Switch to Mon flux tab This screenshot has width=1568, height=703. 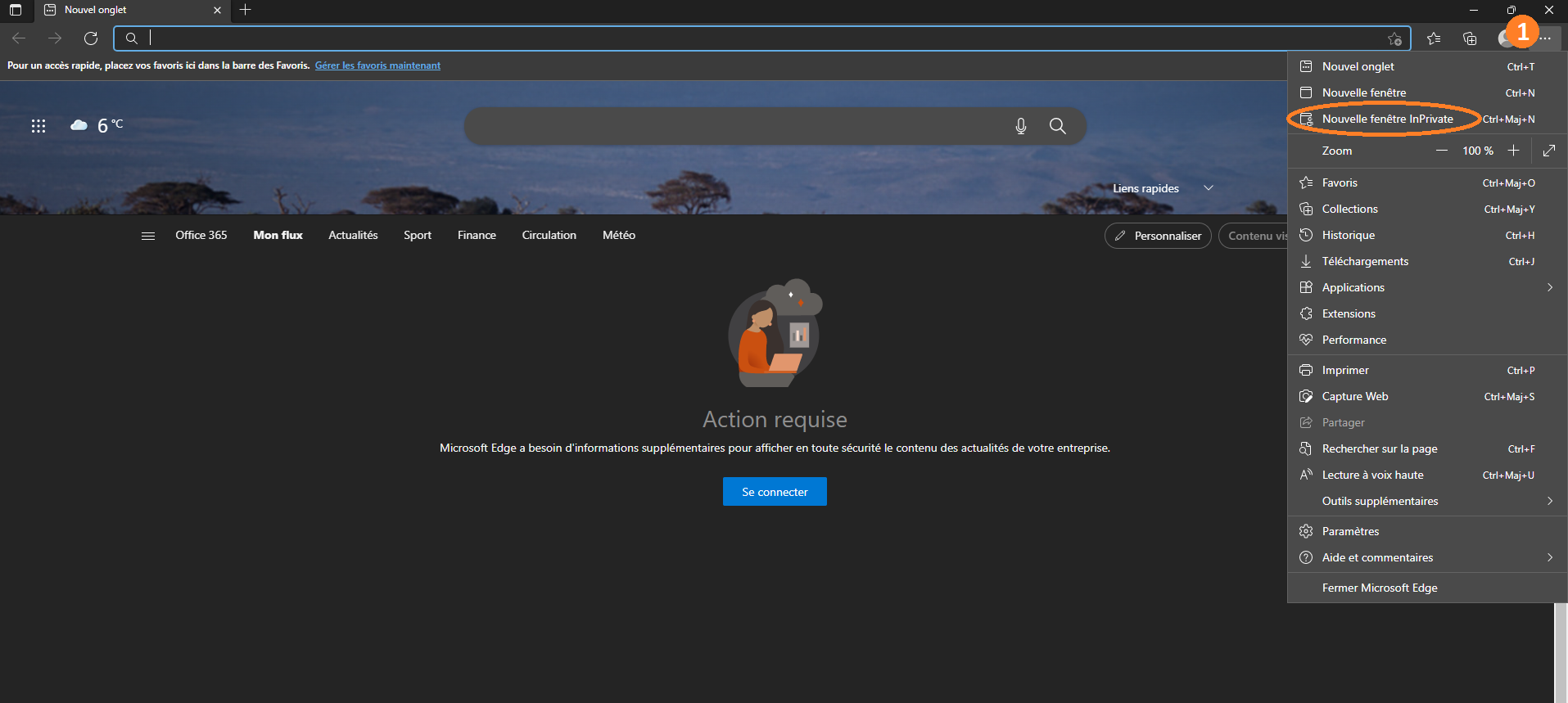click(x=278, y=235)
